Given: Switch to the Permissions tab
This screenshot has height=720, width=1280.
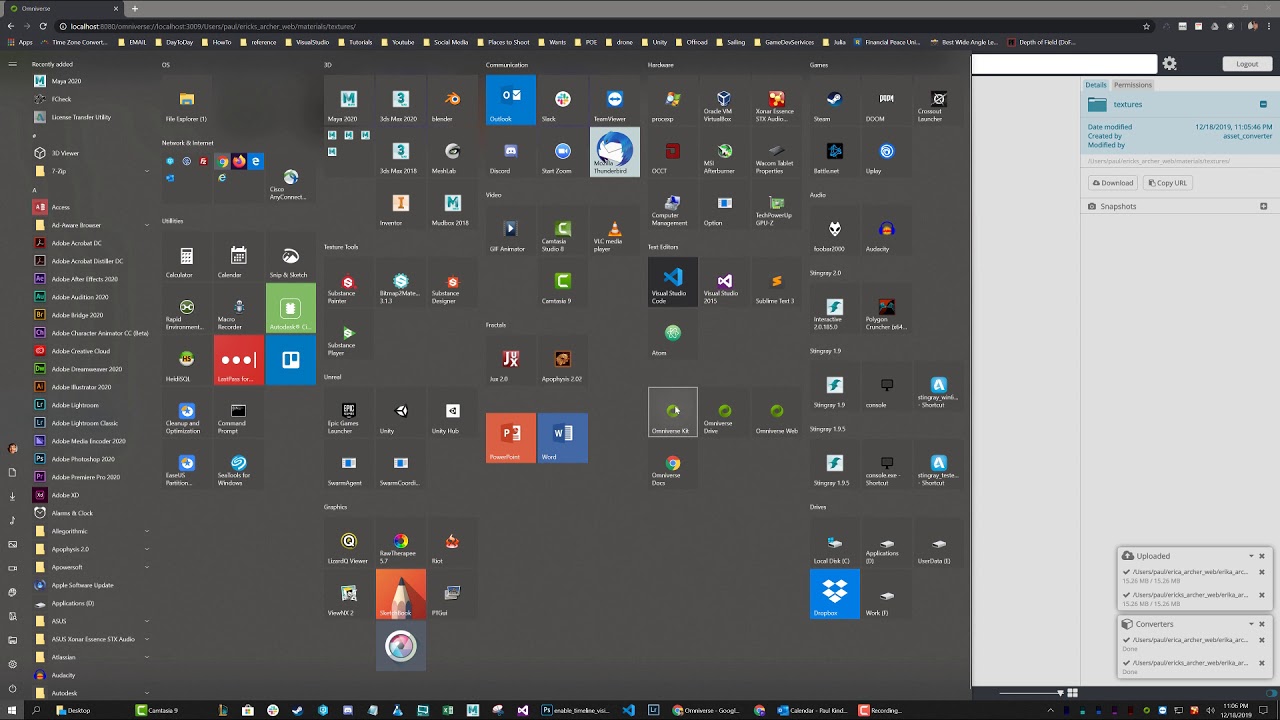Looking at the screenshot, I should coord(1132,85).
